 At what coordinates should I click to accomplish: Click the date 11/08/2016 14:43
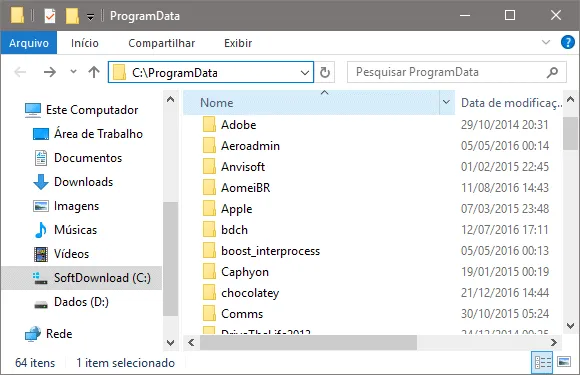pyautogui.click(x=505, y=188)
